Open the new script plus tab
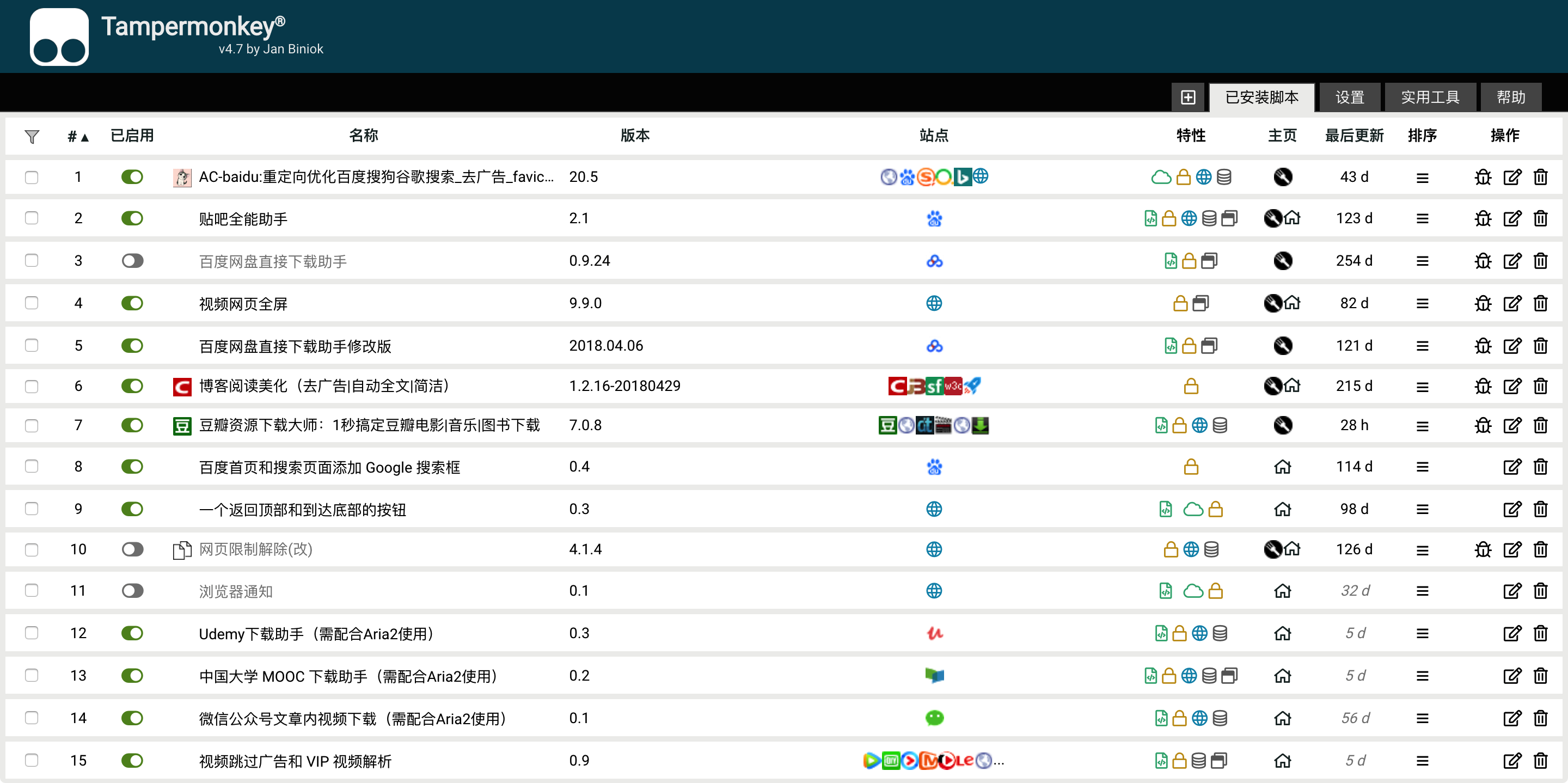Image resolution: width=1568 pixels, height=783 pixels. click(1187, 97)
